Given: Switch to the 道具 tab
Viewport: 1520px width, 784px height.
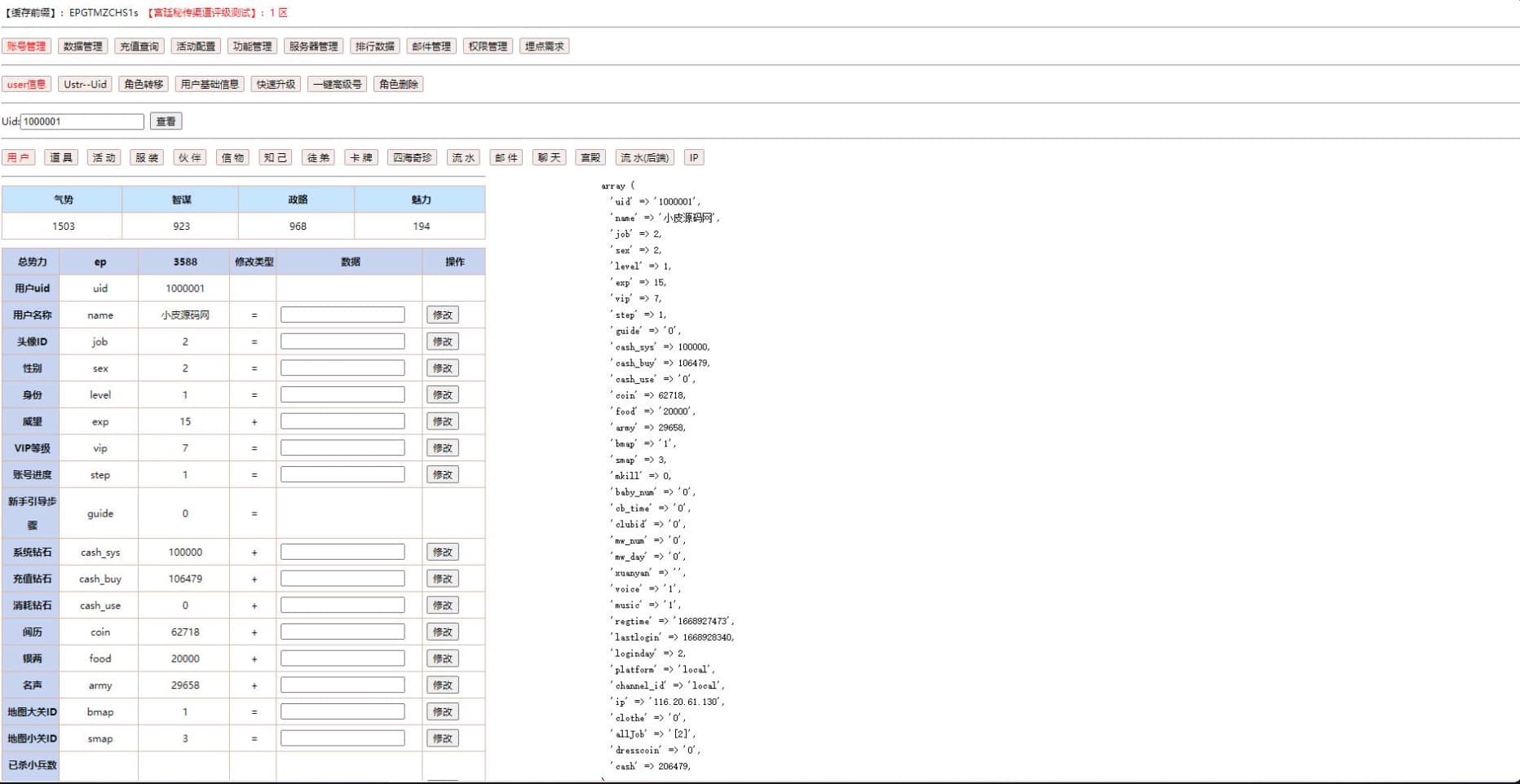Looking at the screenshot, I should click(x=61, y=157).
